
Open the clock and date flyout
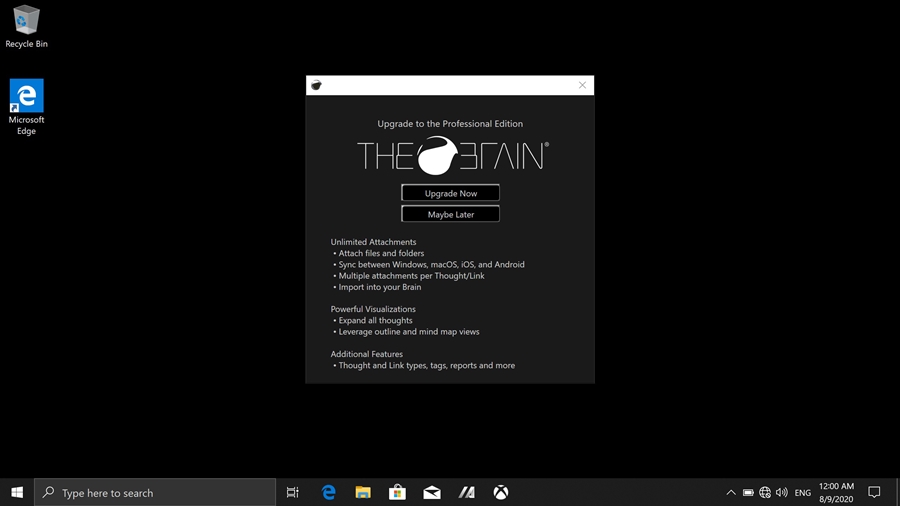coord(836,492)
